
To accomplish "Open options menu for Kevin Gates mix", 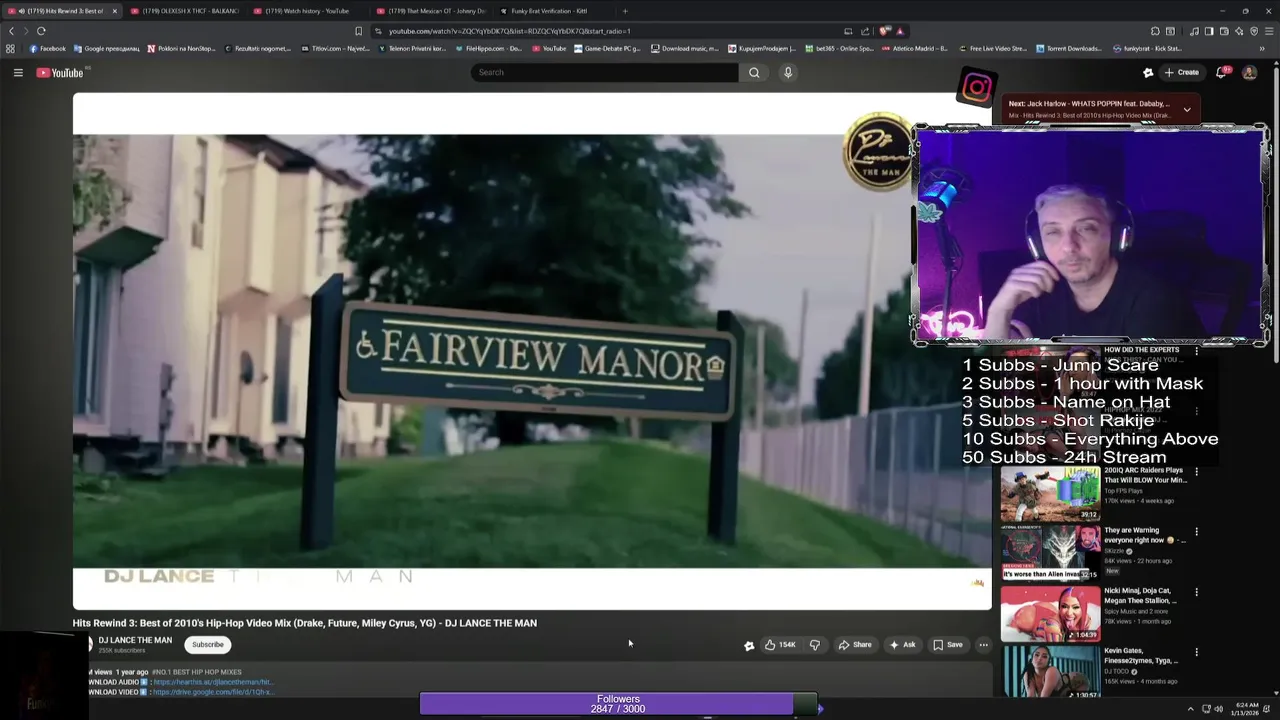I will [x=1196, y=652].
